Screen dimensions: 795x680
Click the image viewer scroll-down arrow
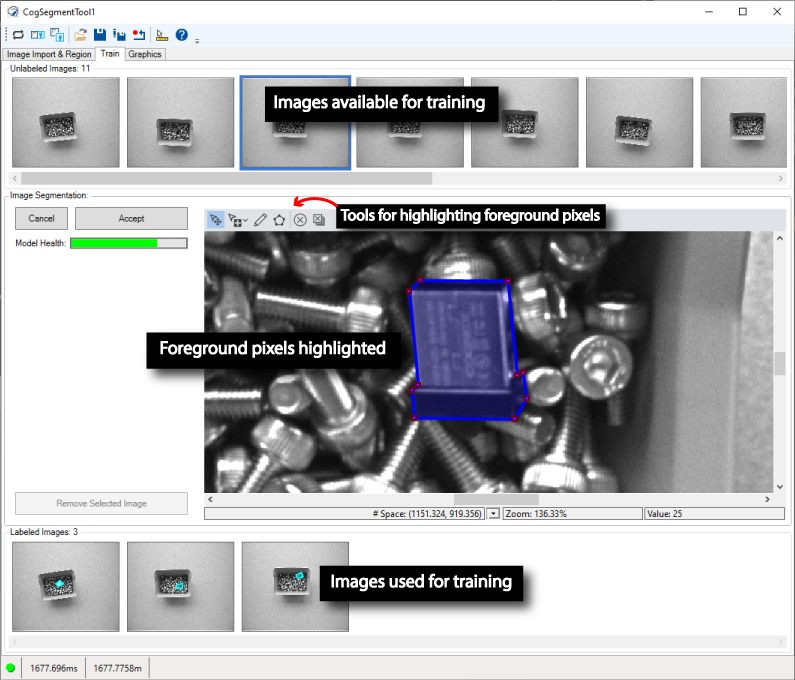tap(780, 487)
